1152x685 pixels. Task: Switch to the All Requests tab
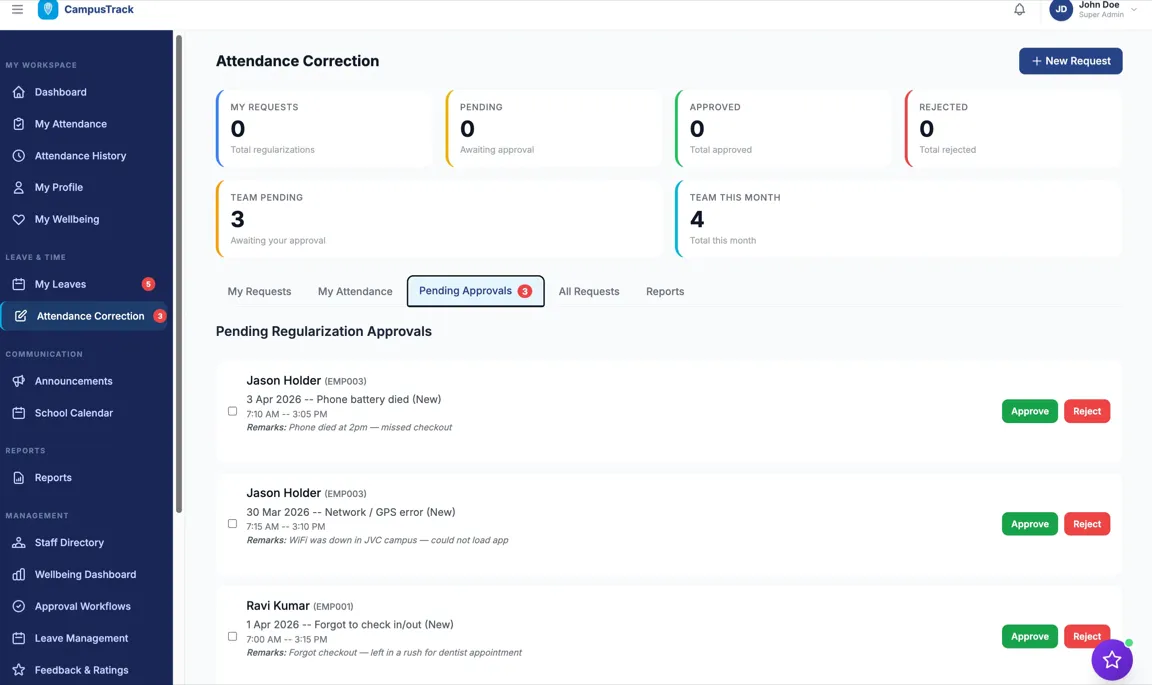[x=589, y=291]
